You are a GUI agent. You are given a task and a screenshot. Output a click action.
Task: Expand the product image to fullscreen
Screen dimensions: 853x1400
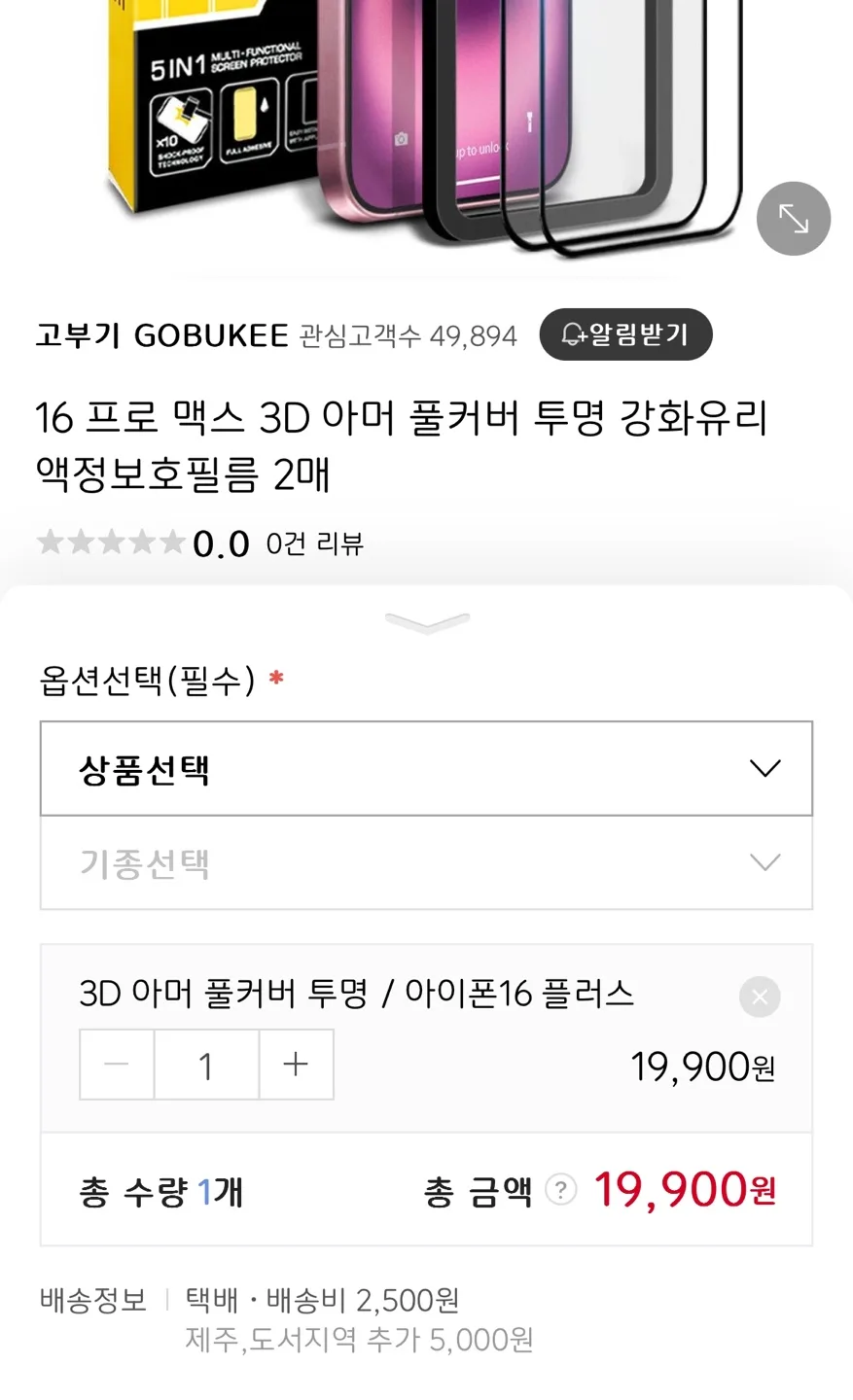click(794, 219)
